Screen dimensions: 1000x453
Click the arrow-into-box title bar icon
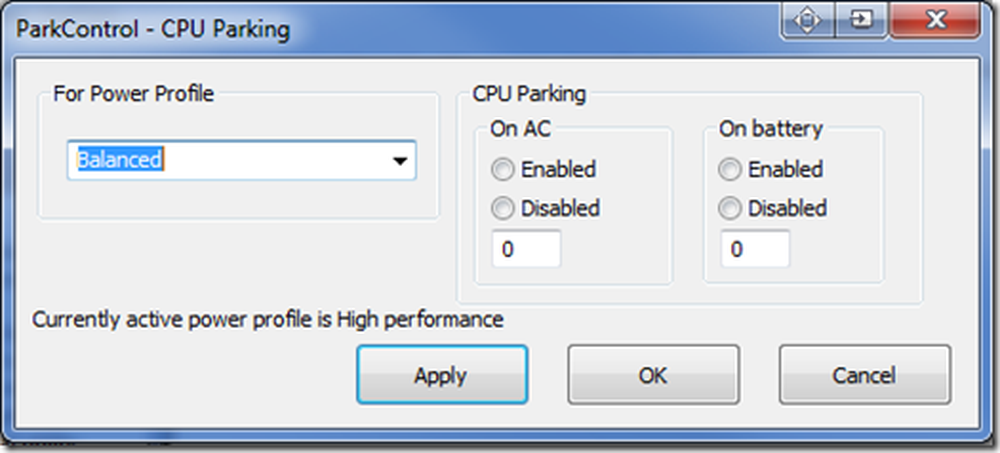point(862,20)
